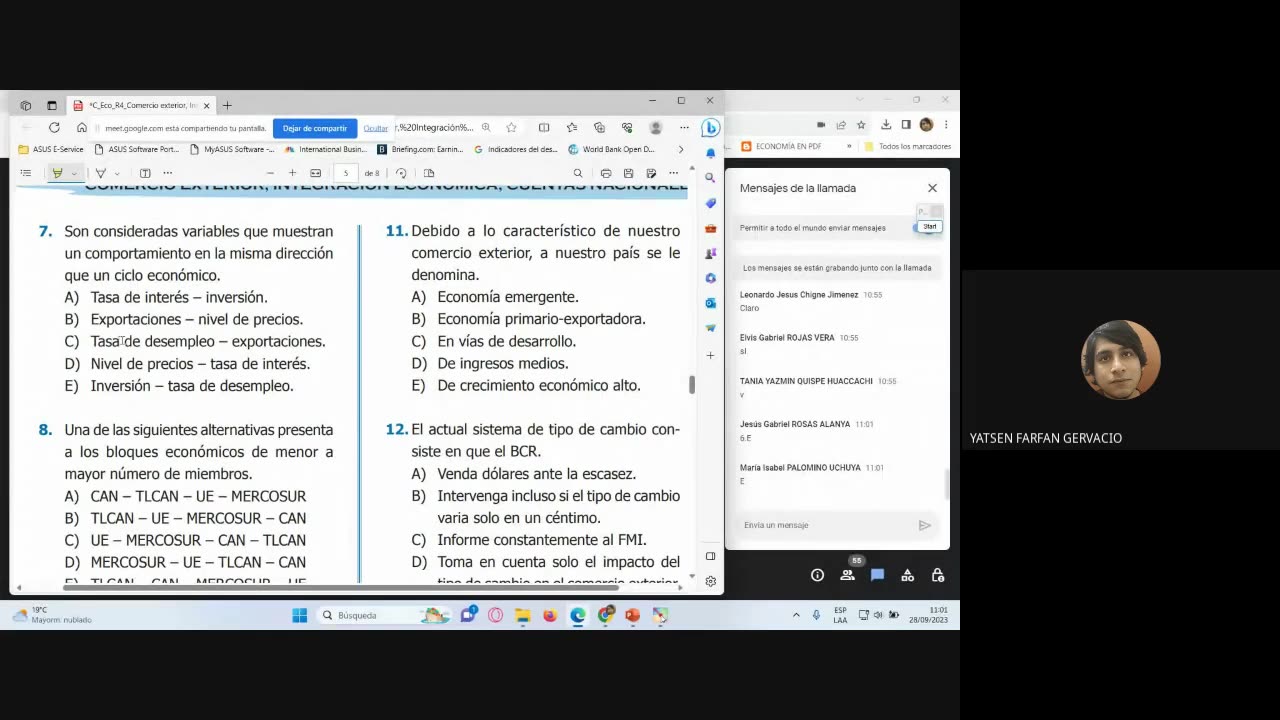Choose the add text tool in PDF toolbar

tap(145, 173)
